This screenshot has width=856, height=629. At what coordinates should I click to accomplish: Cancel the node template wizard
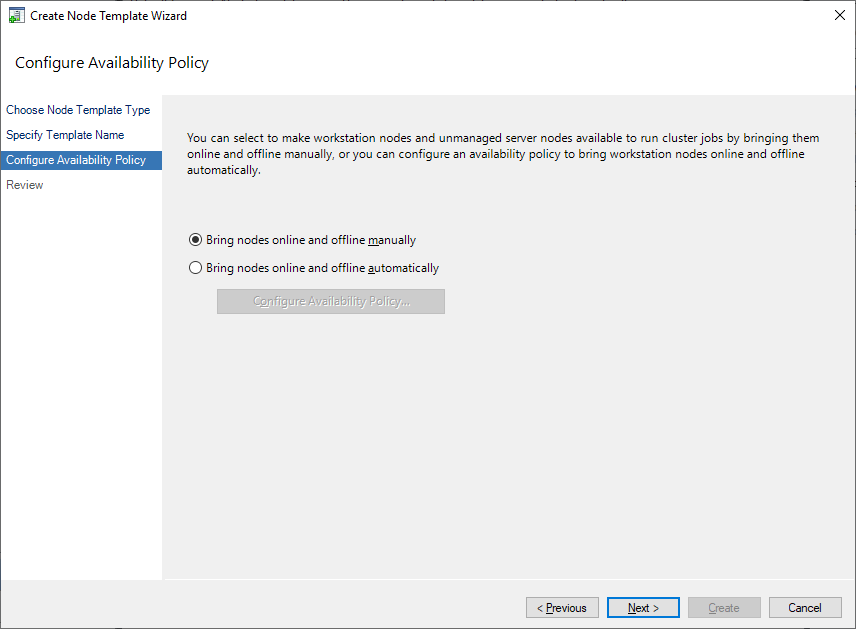coord(804,607)
